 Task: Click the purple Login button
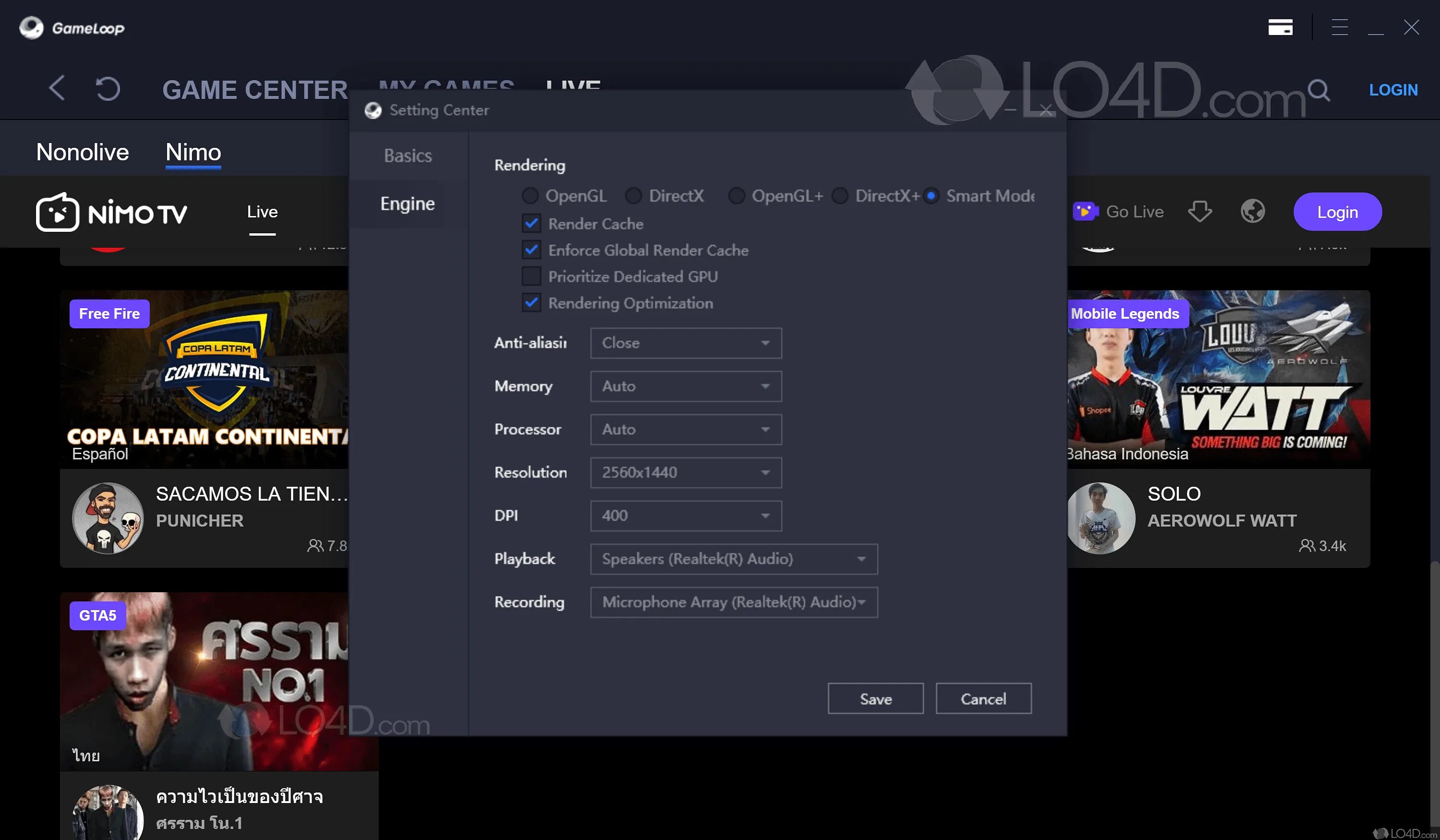(x=1337, y=212)
